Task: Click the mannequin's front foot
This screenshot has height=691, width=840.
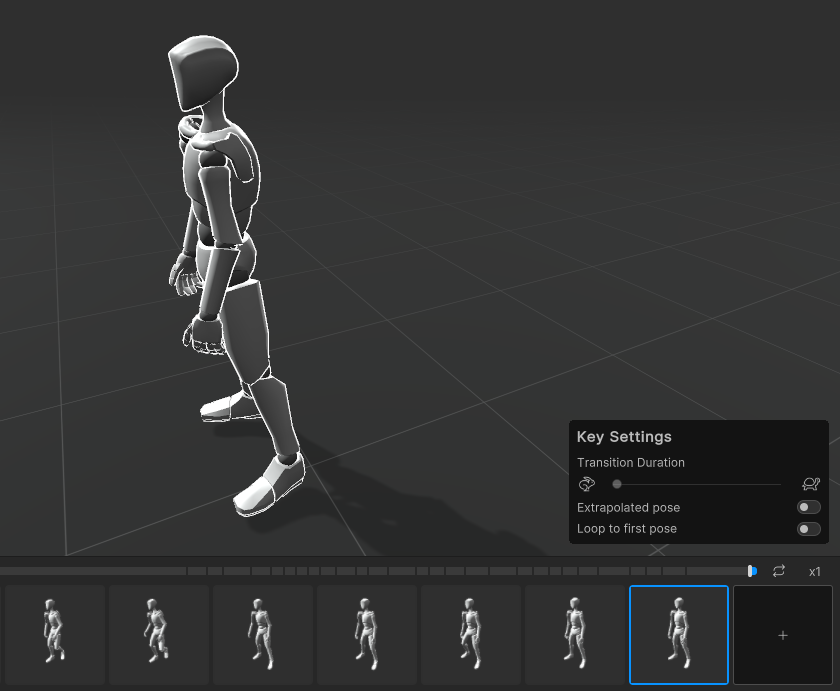Action: tap(269, 486)
